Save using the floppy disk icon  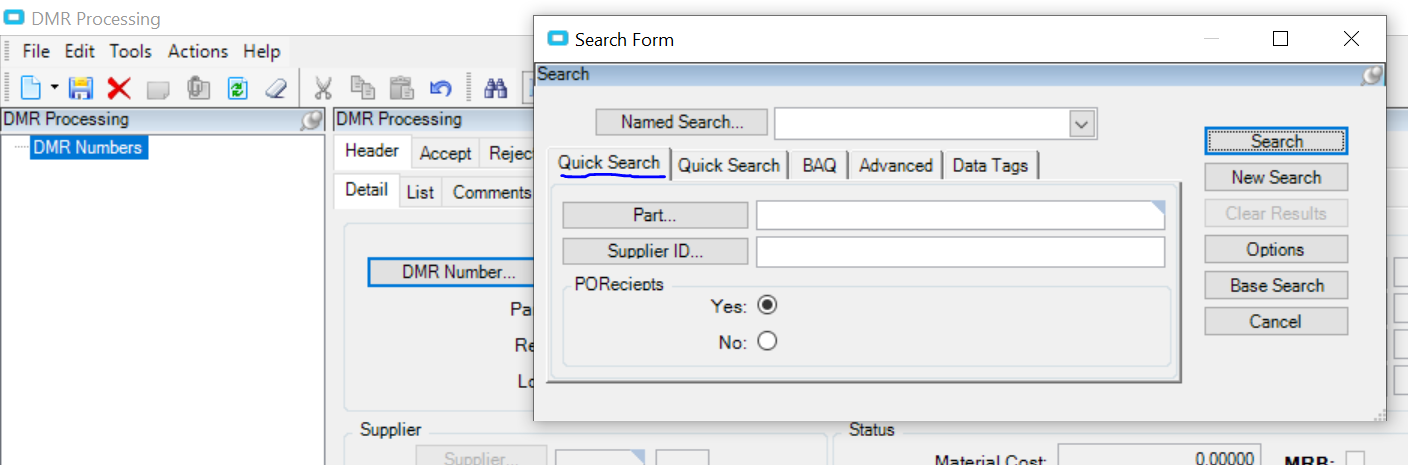coord(80,88)
